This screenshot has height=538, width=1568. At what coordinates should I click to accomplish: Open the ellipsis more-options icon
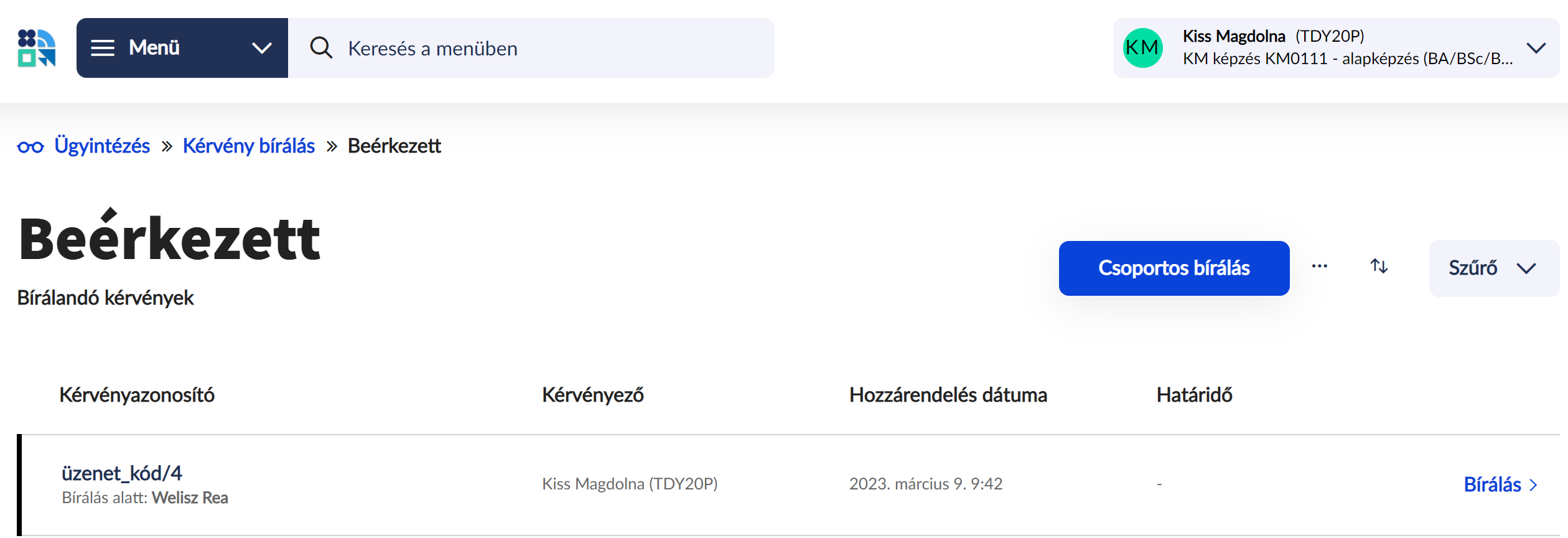(1320, 267)
